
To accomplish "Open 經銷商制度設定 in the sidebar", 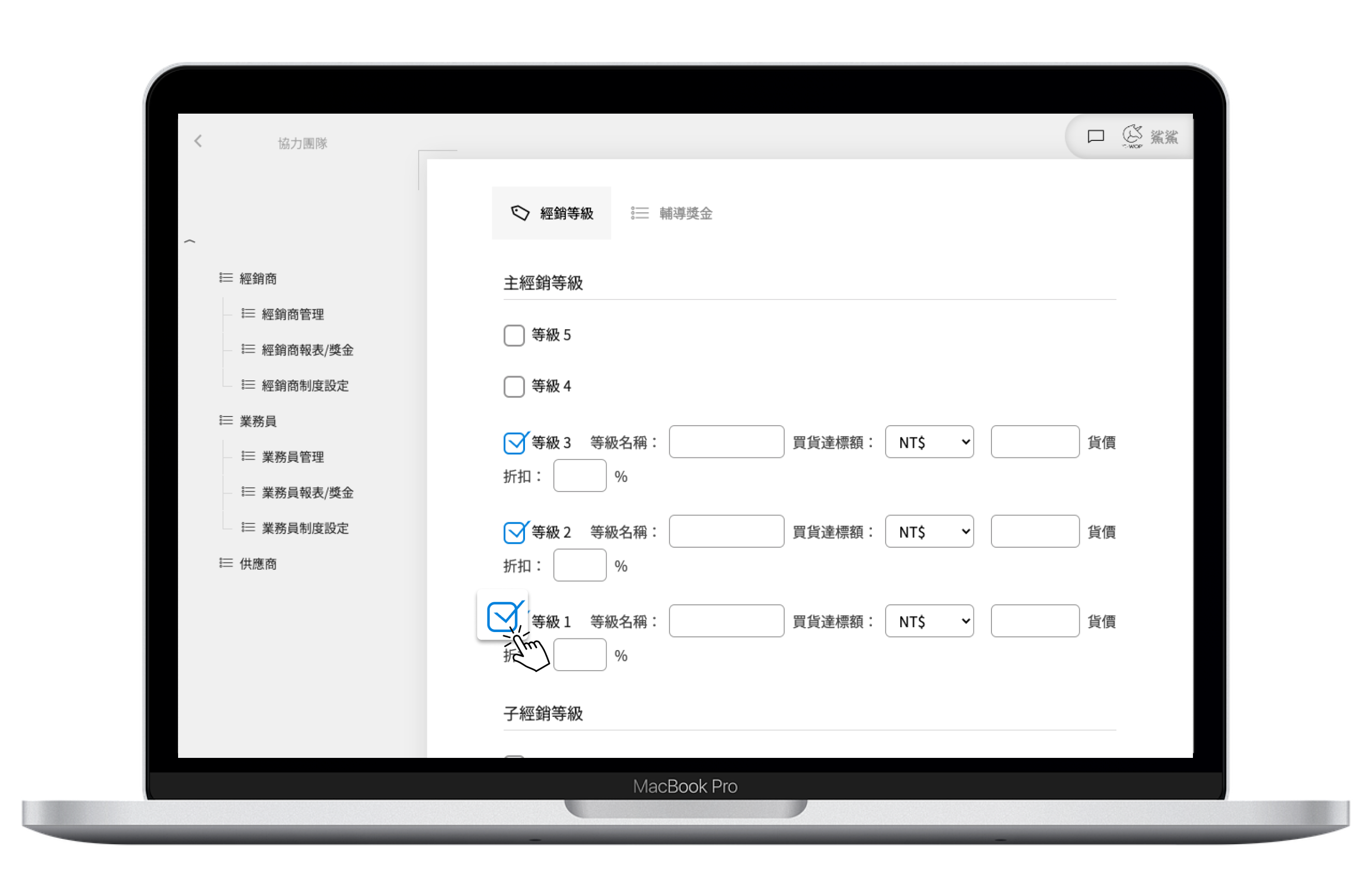I will [305, 386].
